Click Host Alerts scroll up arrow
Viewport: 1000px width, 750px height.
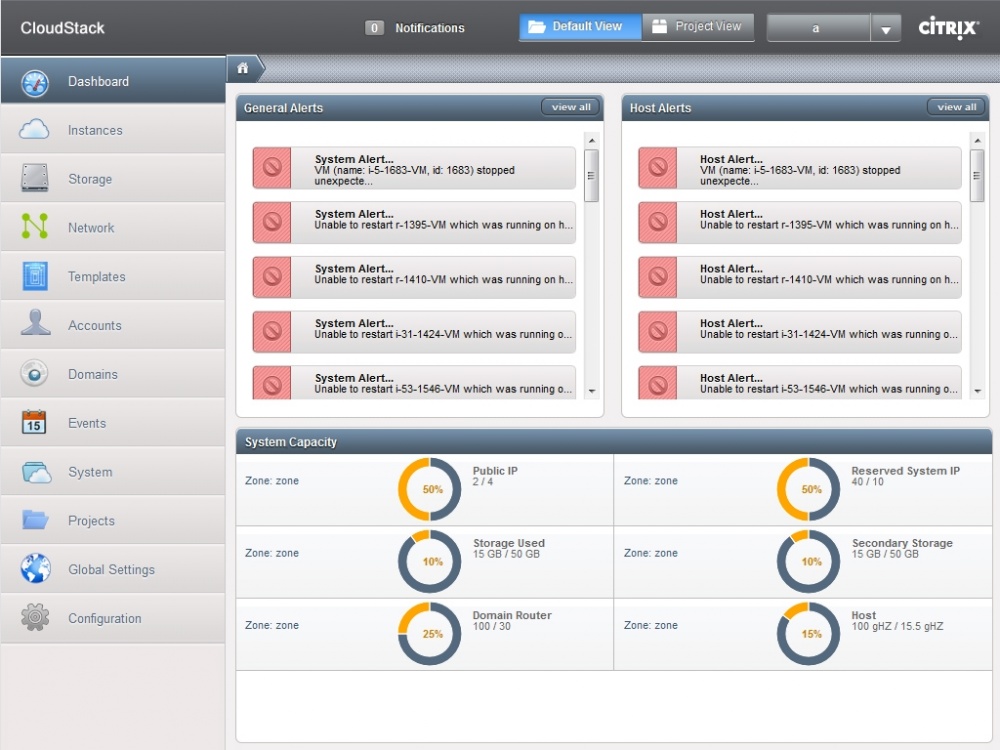tap(978, 140)
